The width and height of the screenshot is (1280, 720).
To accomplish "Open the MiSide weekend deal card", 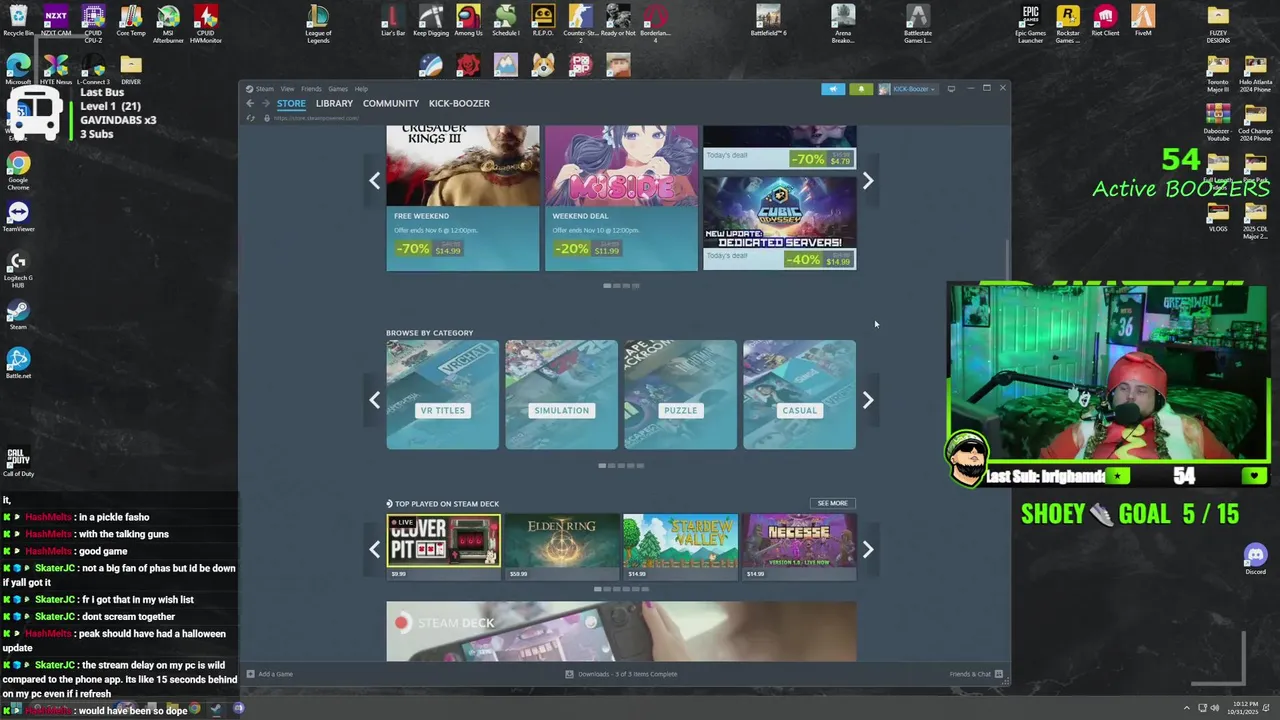I will [x=621, y=198].
